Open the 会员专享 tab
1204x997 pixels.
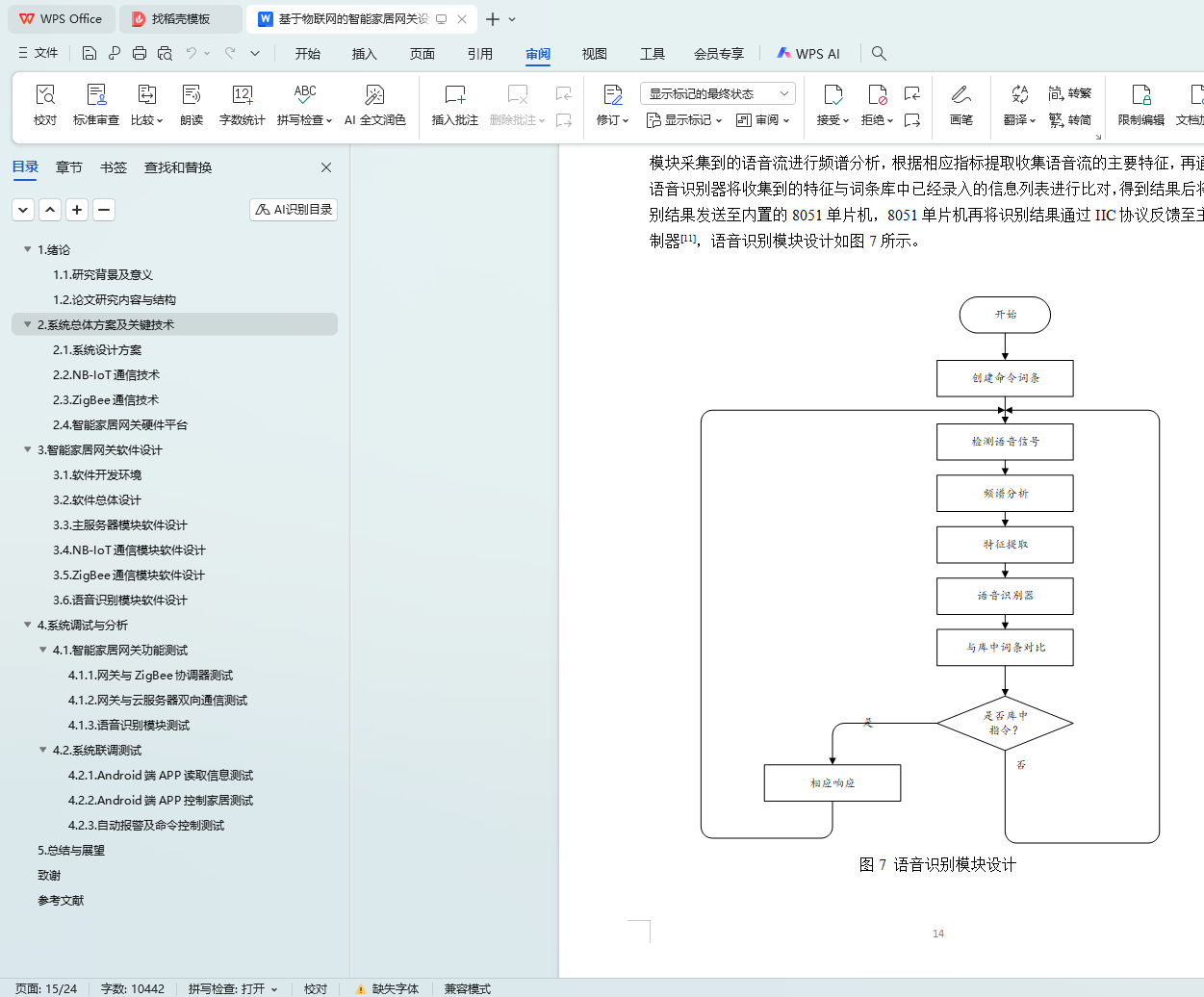(719, 54)
